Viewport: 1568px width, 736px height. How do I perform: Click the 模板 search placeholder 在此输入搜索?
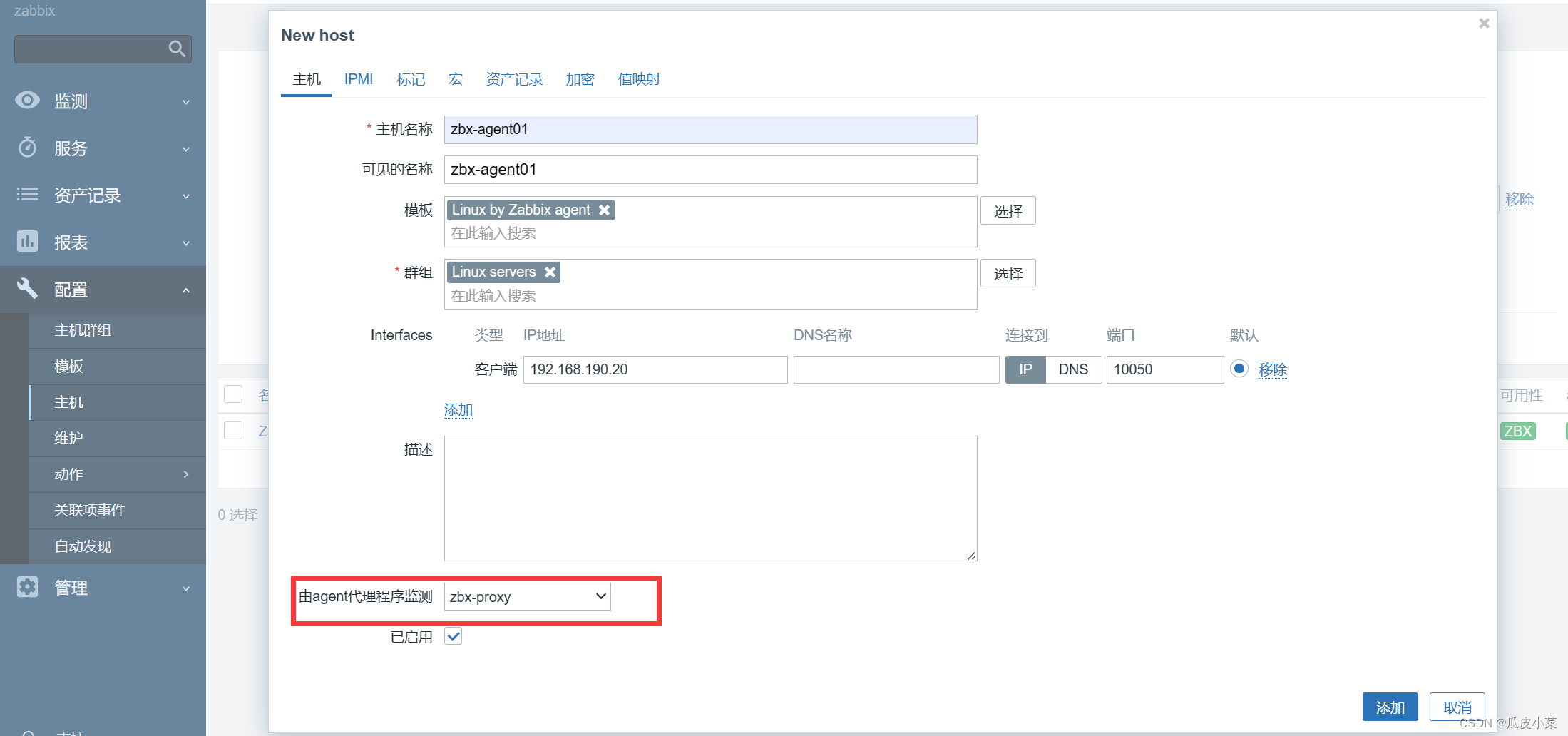click(493, 233)
